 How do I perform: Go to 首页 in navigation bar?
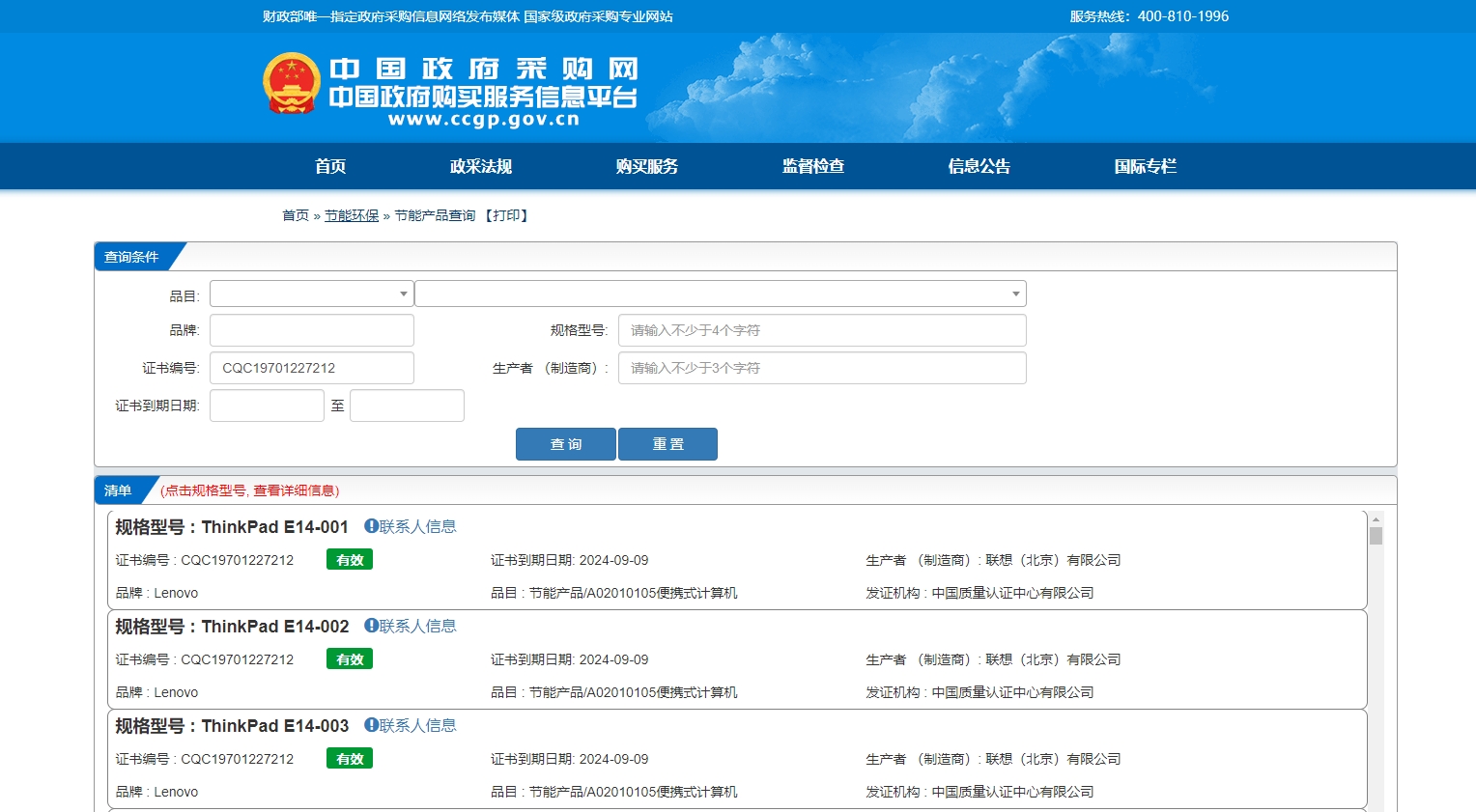point(330,166)
